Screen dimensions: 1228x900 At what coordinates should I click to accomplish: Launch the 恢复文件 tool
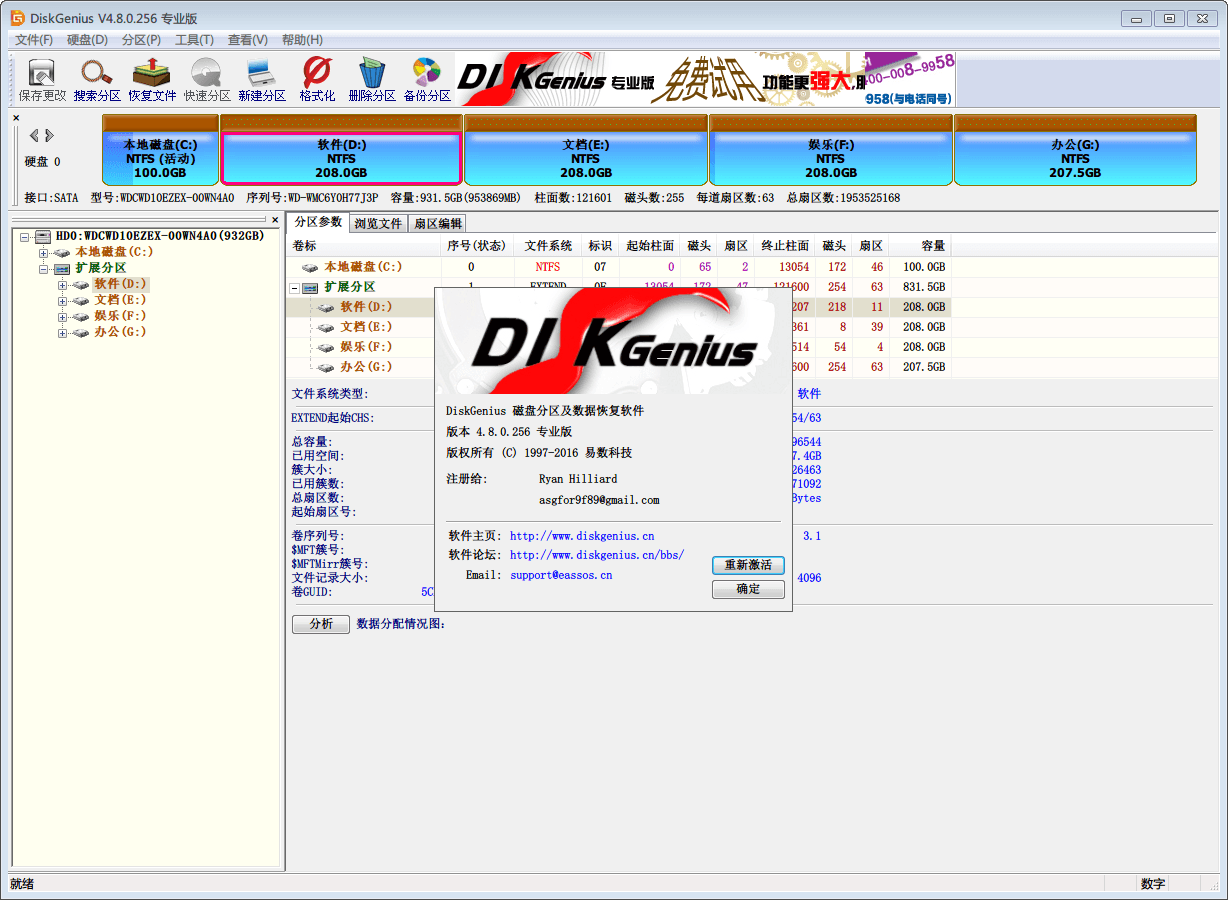[x=152, y=80]
